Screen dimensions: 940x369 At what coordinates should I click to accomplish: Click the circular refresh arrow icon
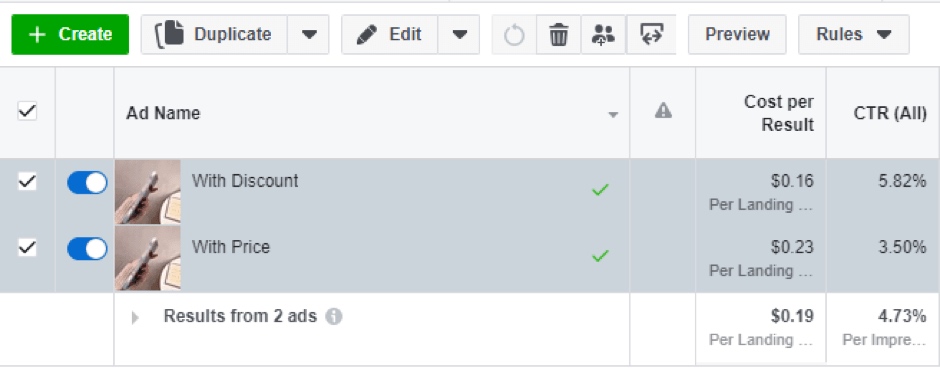pyautogui.click(x=514, y=35)
